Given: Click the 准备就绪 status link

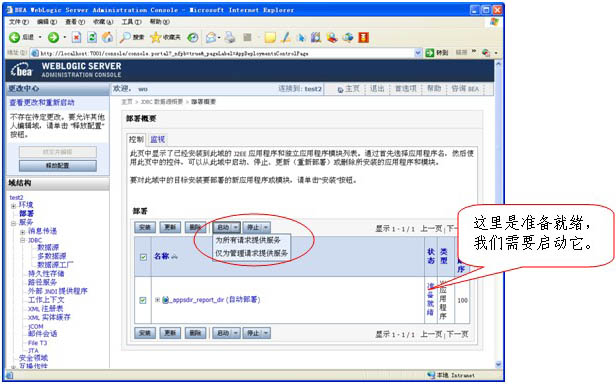Looking at the screenshot, I should pos(431,299).
